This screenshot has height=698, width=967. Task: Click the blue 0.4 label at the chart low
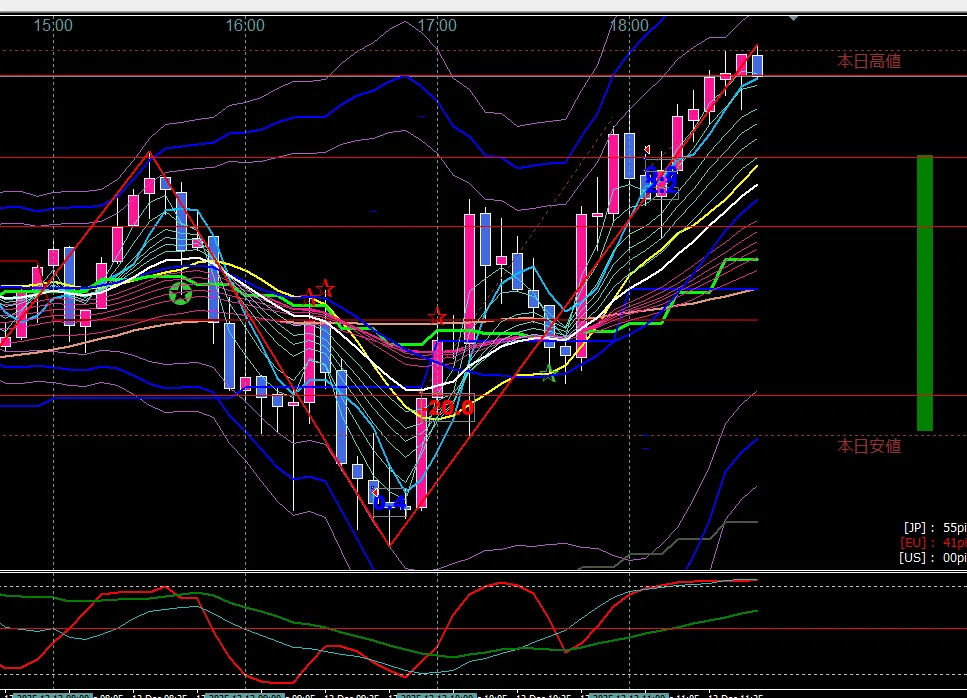391,503
